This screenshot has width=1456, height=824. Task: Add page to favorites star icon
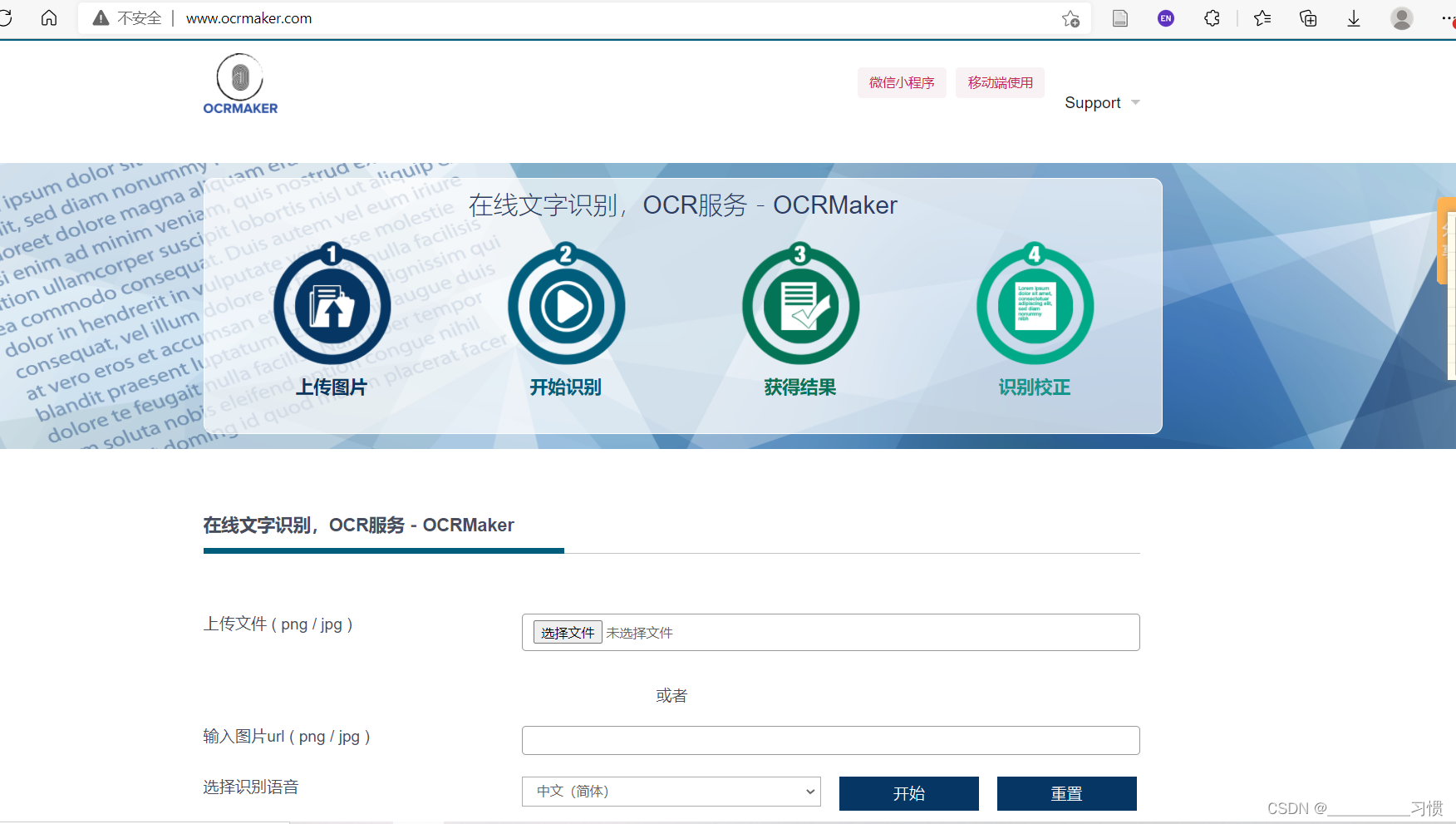click(x=1070, y=18)
